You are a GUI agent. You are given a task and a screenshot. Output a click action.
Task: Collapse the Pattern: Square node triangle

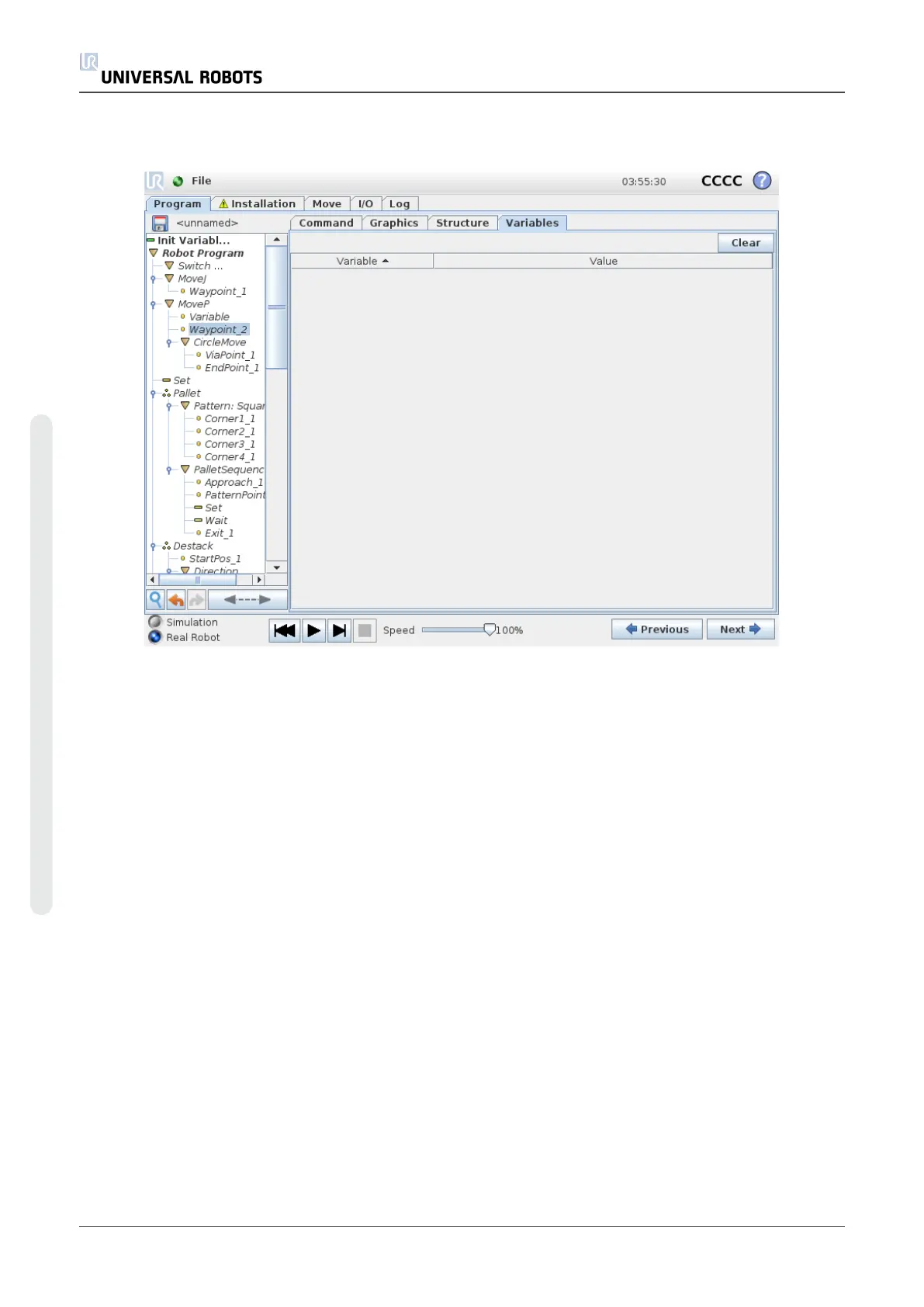pyautogui.click(x=185, y=405)
